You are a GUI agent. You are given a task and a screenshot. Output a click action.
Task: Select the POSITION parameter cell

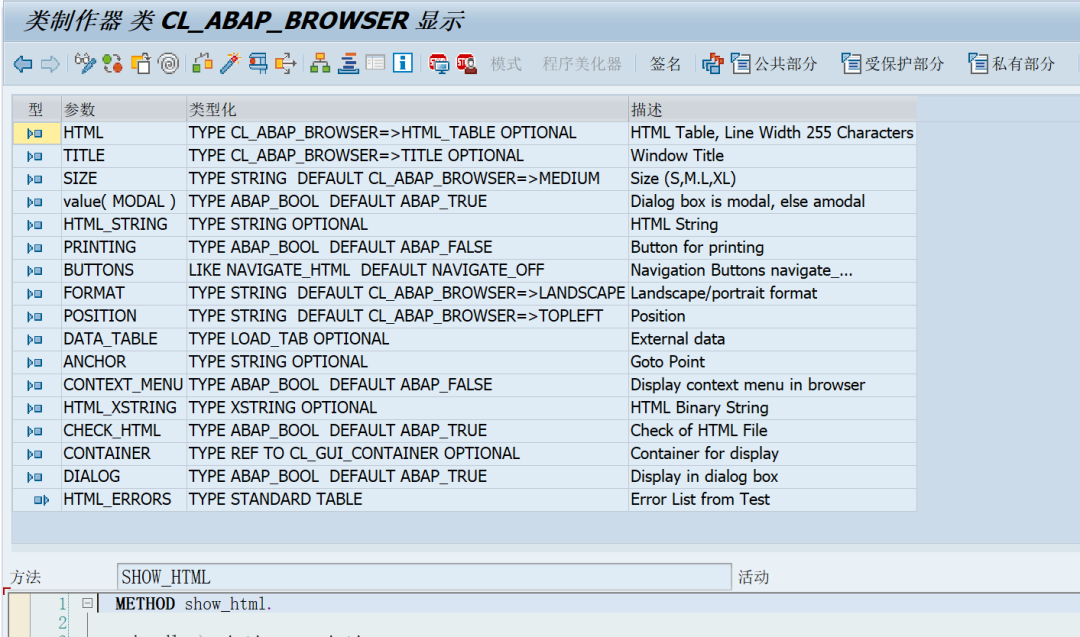click(x=123, y=316)
